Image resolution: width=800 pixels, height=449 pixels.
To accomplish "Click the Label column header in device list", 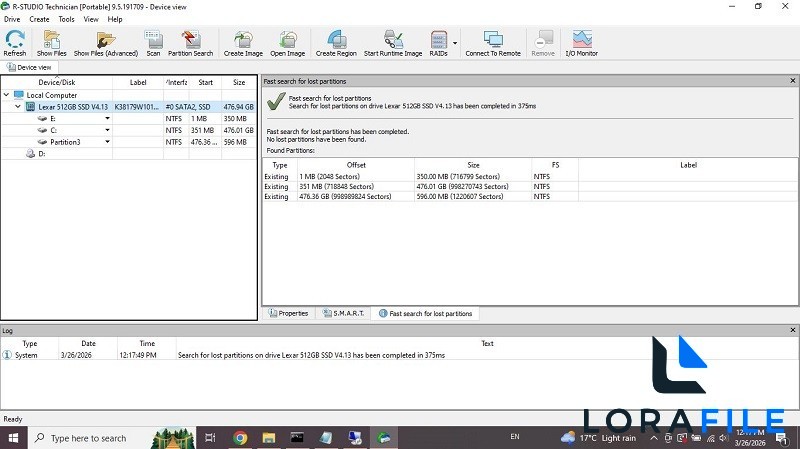I will click(x=138, y=82).
